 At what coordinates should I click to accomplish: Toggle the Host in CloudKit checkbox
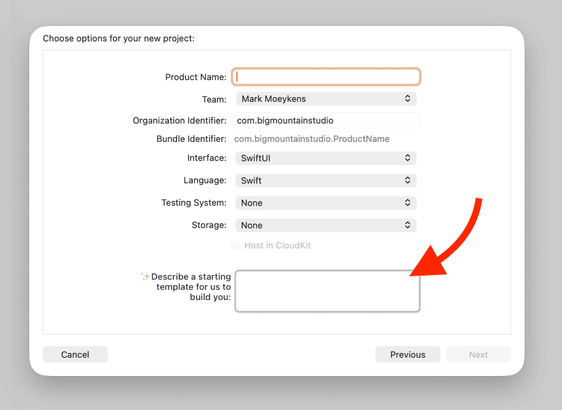[x=235, y=245]
